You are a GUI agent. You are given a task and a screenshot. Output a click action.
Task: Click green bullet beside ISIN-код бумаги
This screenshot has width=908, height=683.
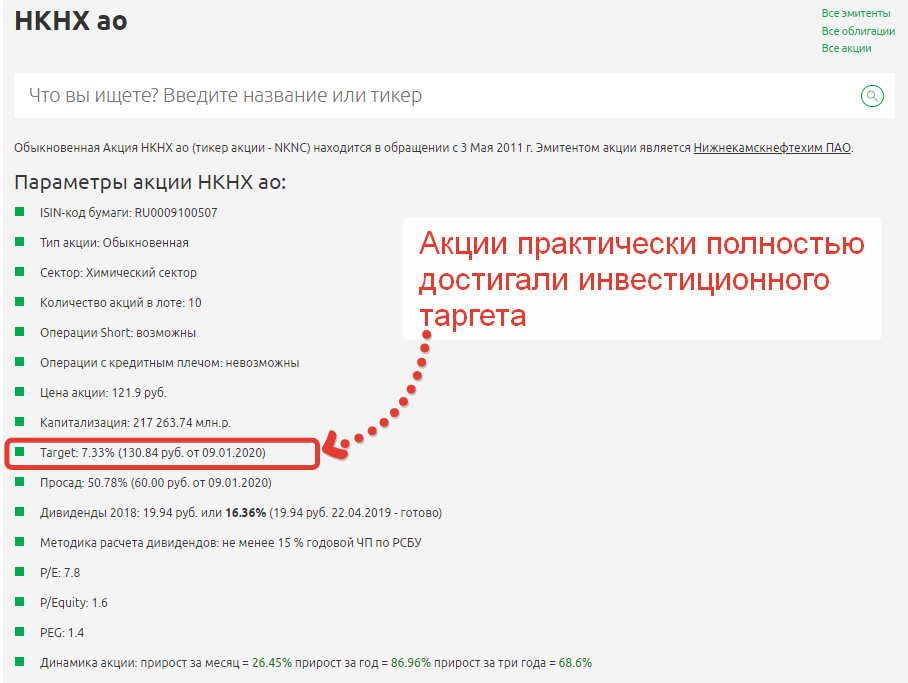[x=19, y=212]
